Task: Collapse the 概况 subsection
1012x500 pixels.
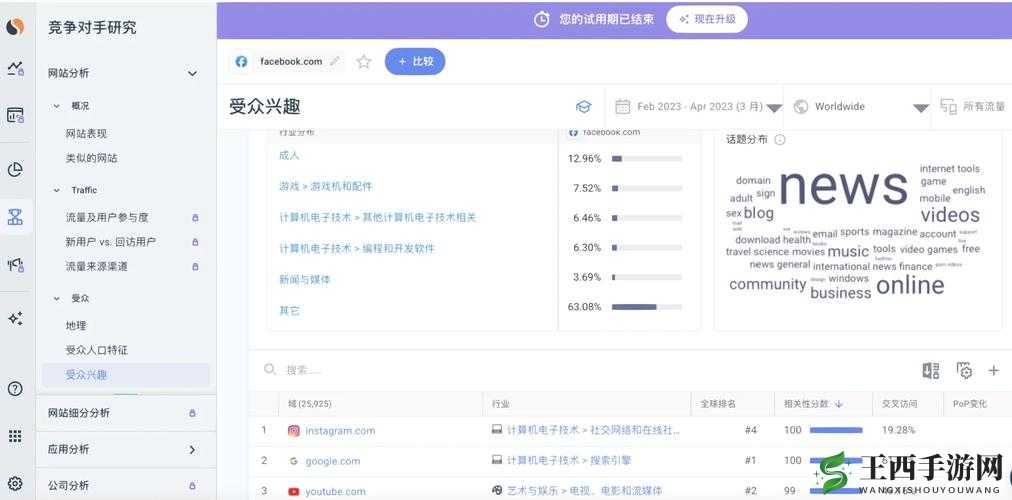Action: click(57, 105)
